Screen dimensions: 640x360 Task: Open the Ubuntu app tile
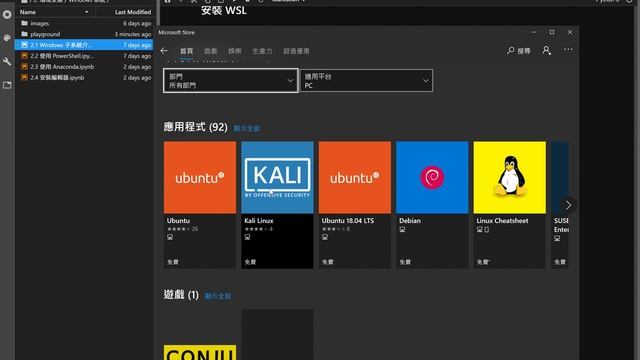tap(200, 205)
